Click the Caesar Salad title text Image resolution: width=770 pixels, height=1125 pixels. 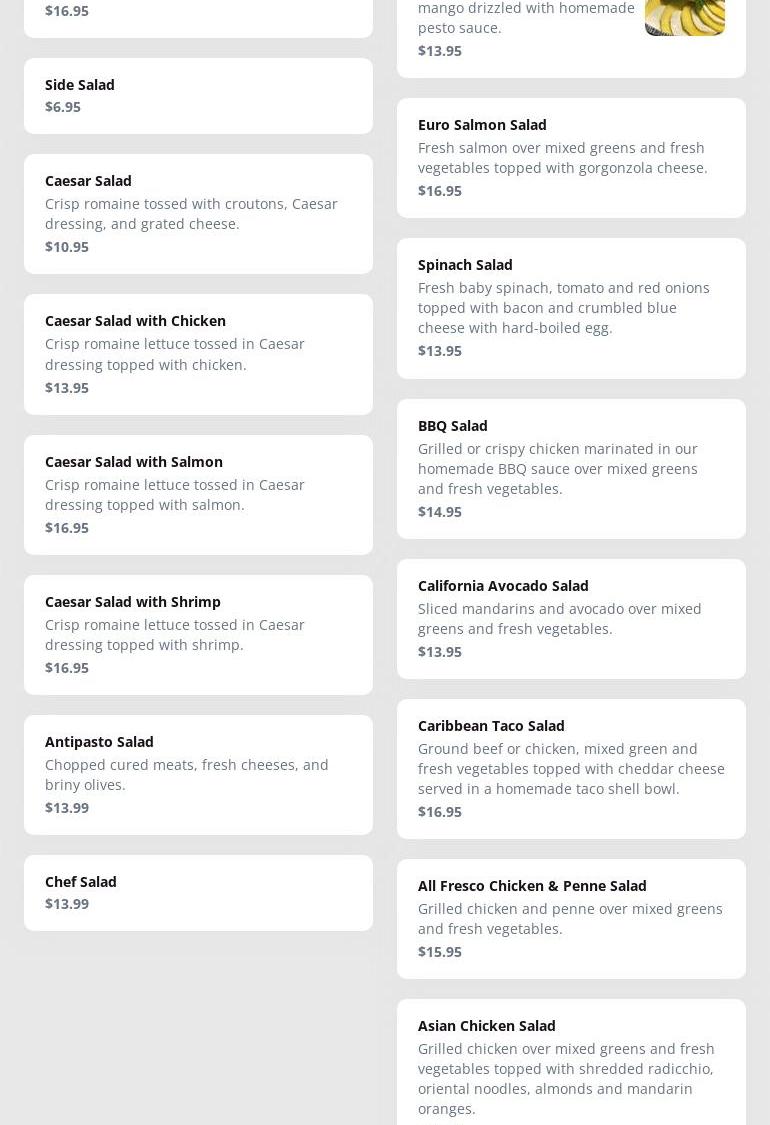(88, 181)
